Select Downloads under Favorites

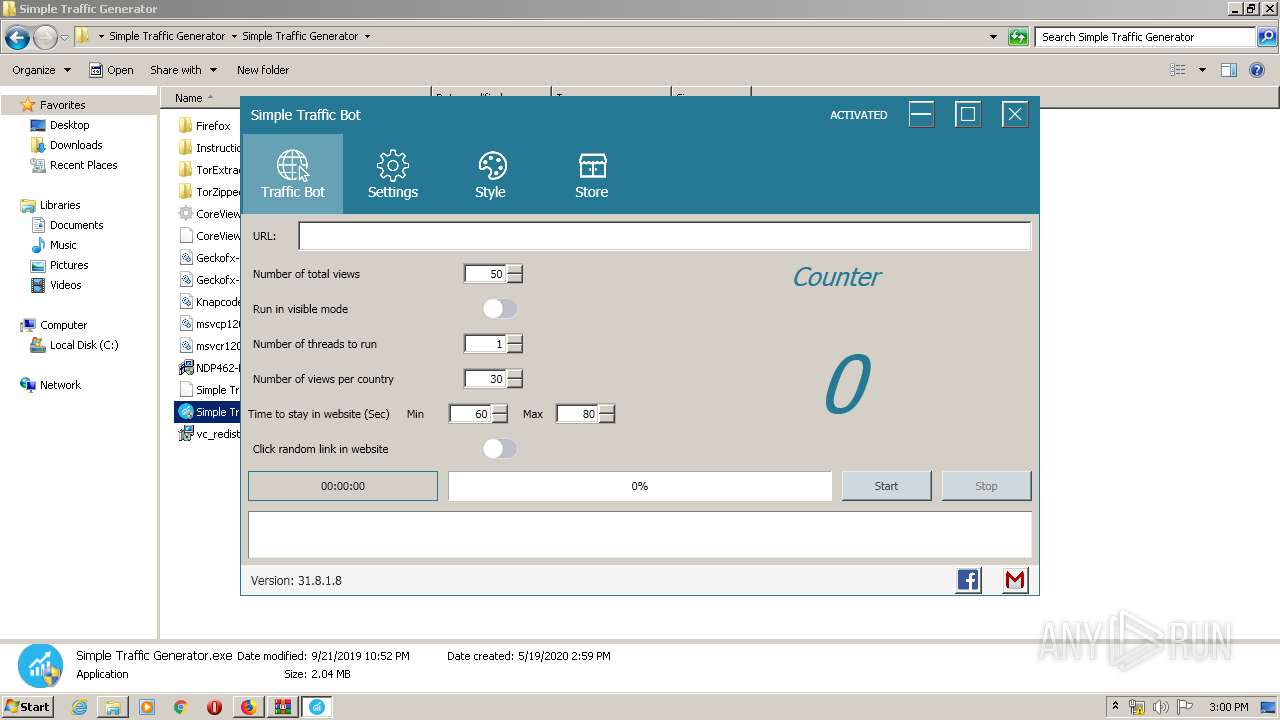point(76,145)
